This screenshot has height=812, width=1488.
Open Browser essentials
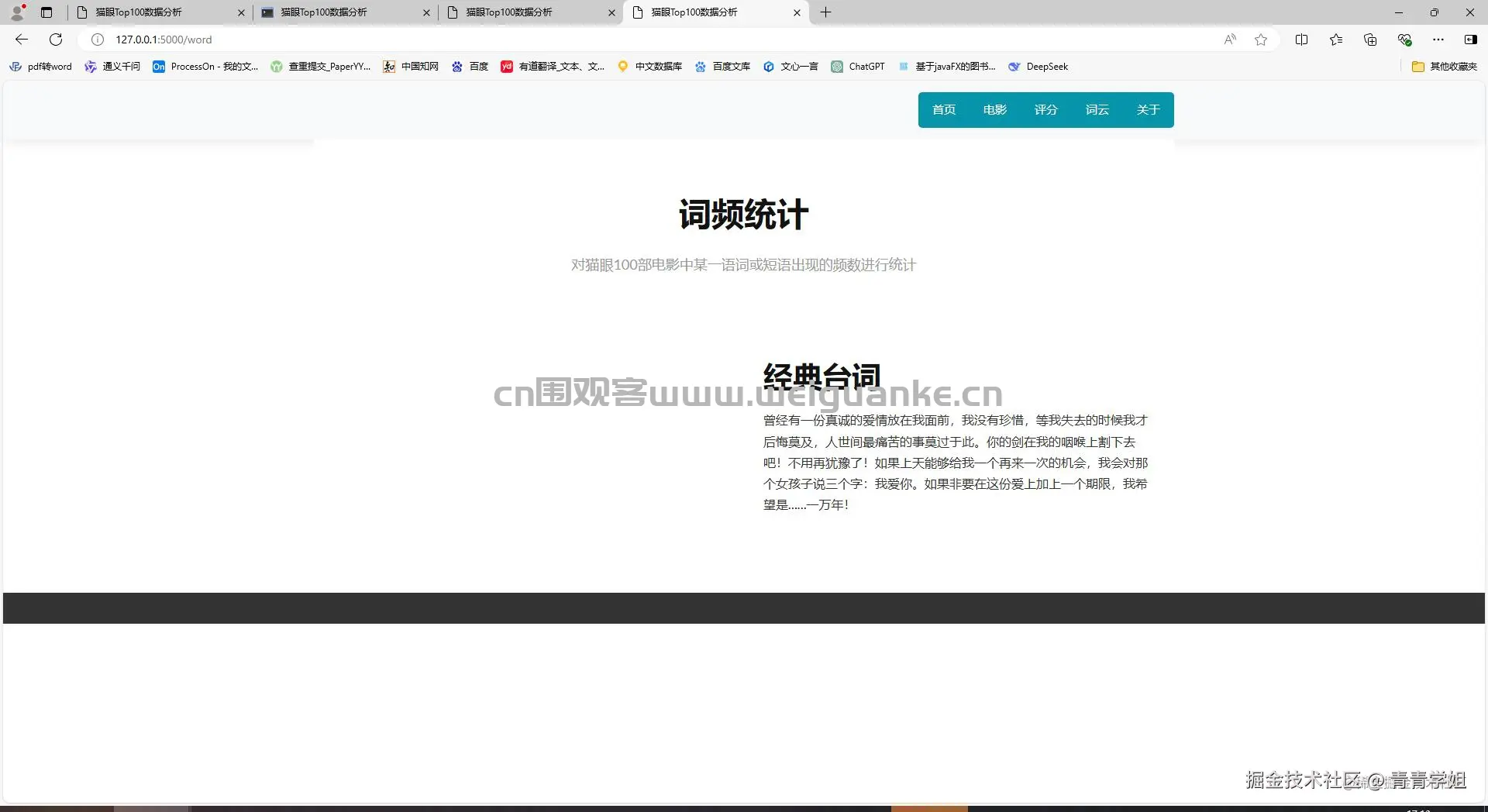coord(1404,40)
